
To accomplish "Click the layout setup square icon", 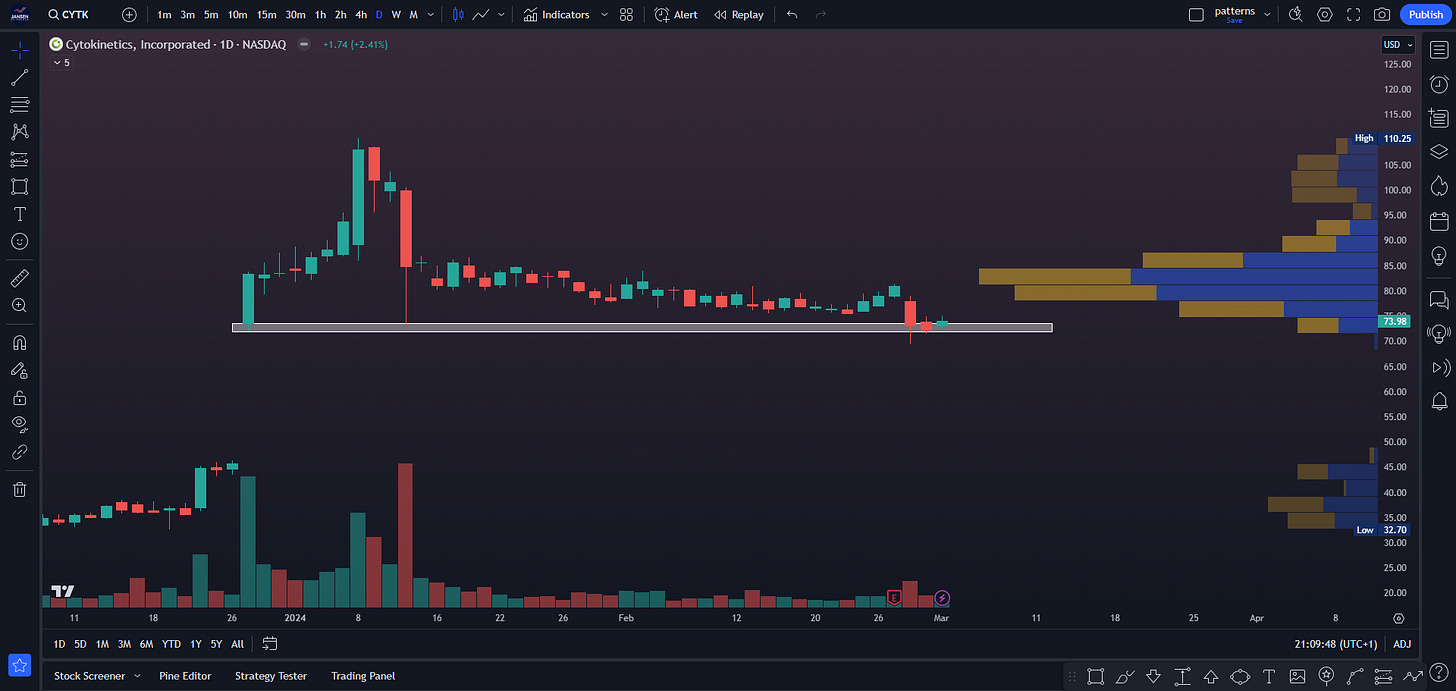I will pos(1196,15).
